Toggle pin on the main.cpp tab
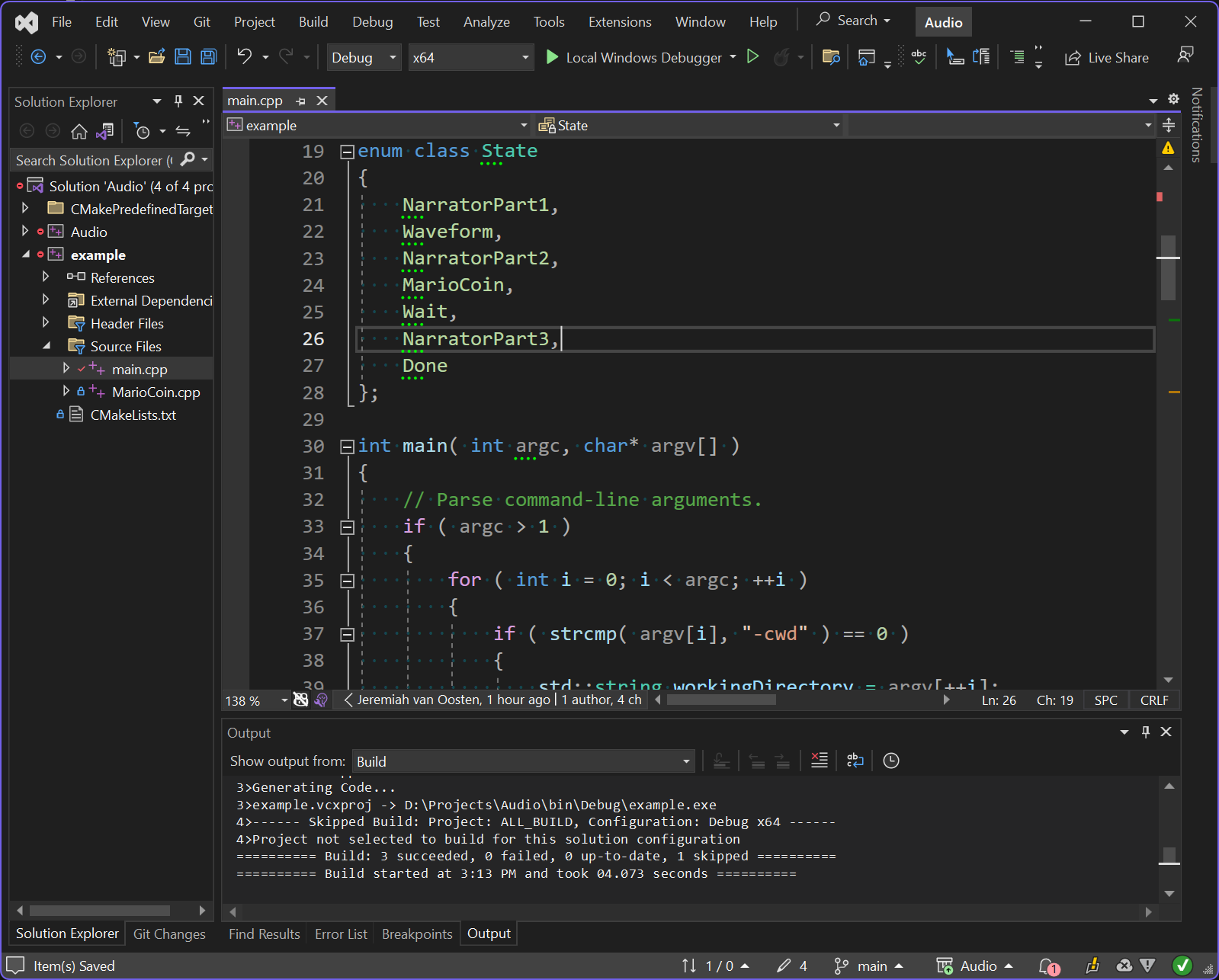 click(300, 101)
